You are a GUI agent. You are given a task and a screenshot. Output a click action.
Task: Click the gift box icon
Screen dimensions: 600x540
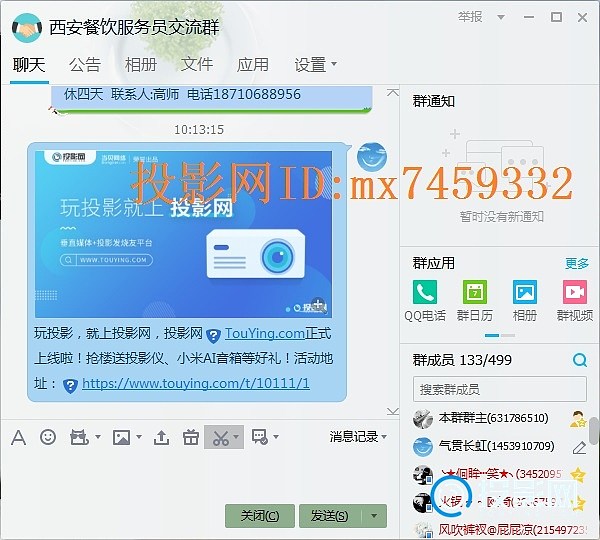pyautogui.click(x=191, y=437)
